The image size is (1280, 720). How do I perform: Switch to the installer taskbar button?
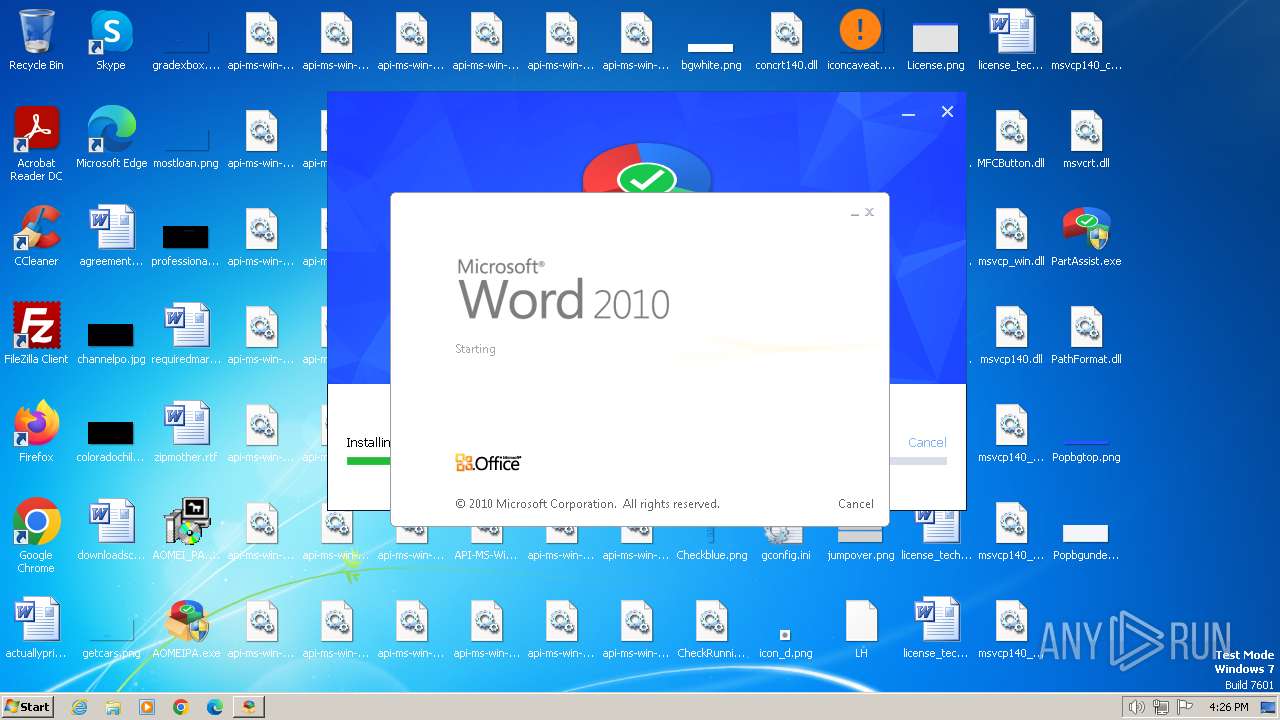tap(249, 707)
